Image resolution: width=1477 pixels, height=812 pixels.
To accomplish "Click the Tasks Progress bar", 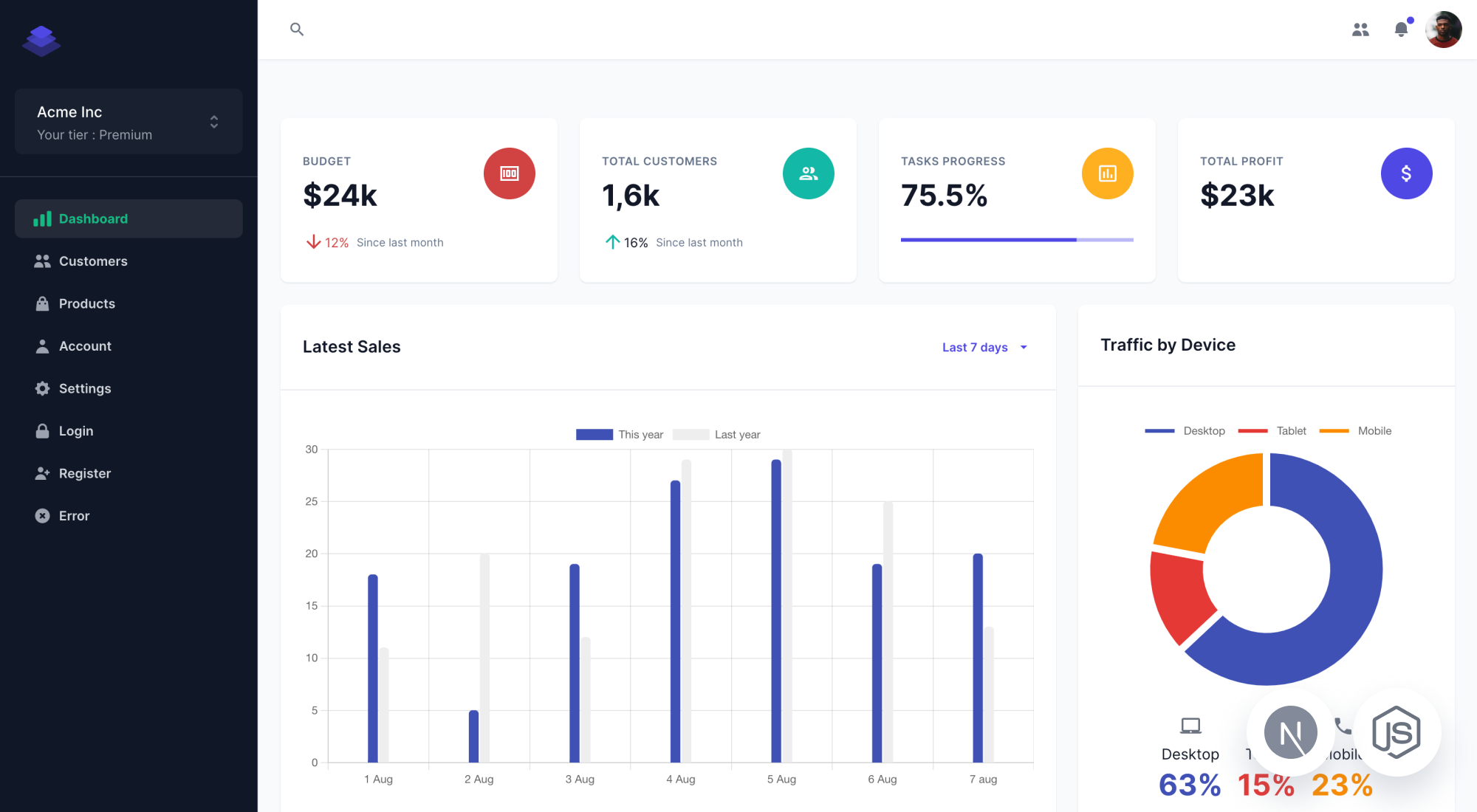I will coord(1017,239).
